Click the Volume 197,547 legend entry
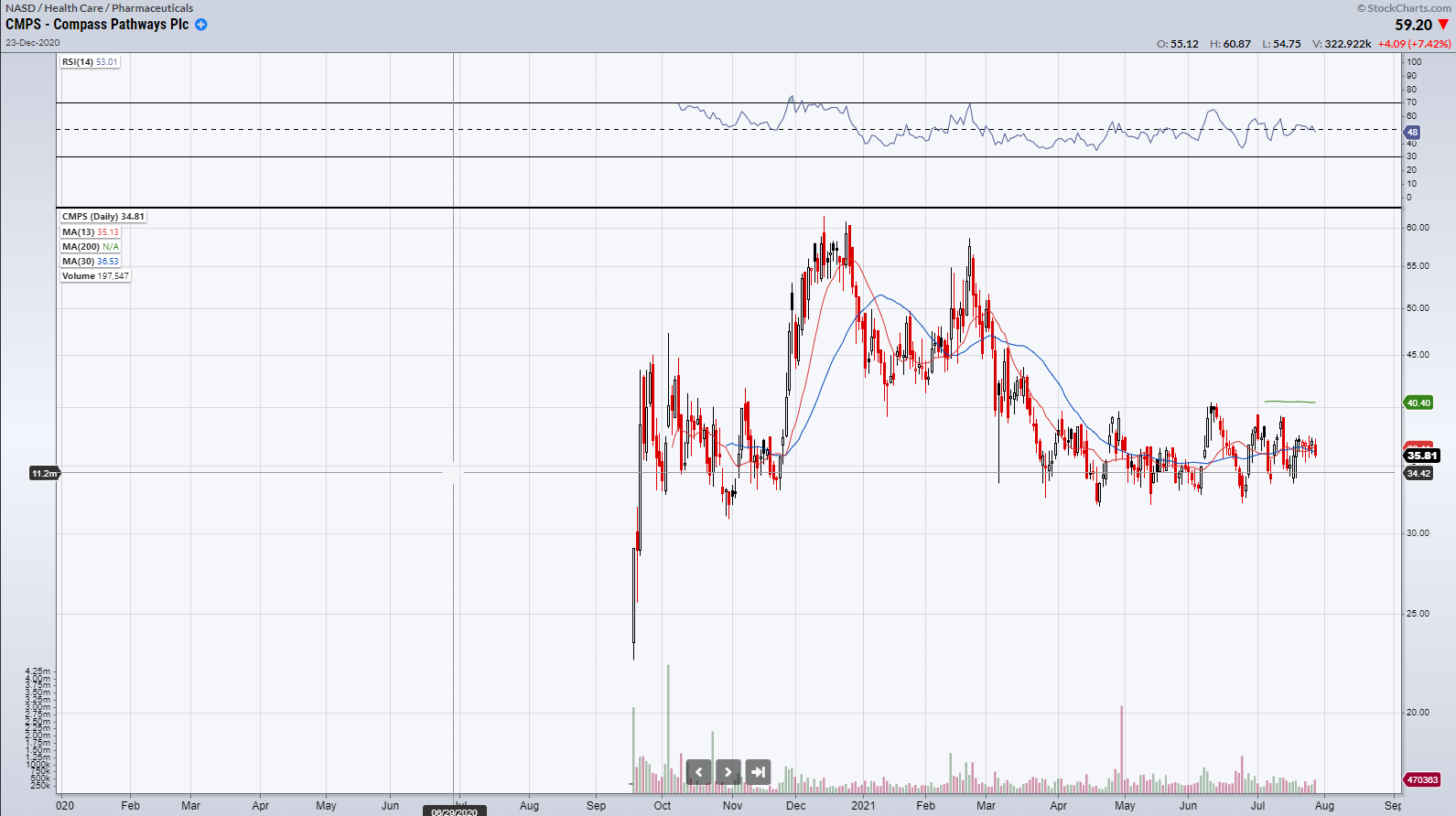 click(95, 276)
